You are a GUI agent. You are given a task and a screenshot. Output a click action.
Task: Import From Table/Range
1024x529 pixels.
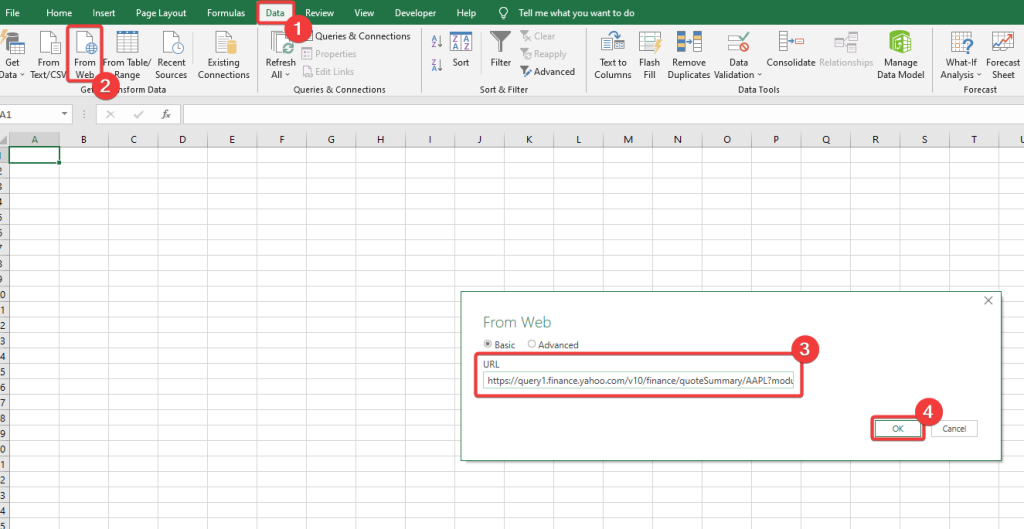[127, 56]
